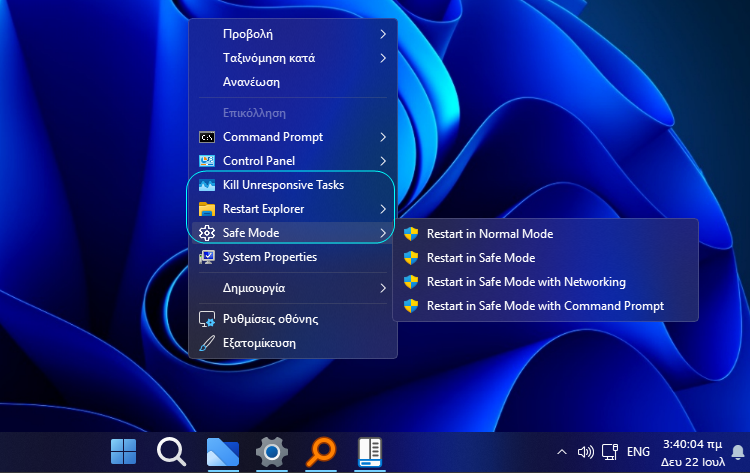Expand Command Prompt submenu arrow
750x473 pixels.
pyautogui.click(x=383, y=137)
